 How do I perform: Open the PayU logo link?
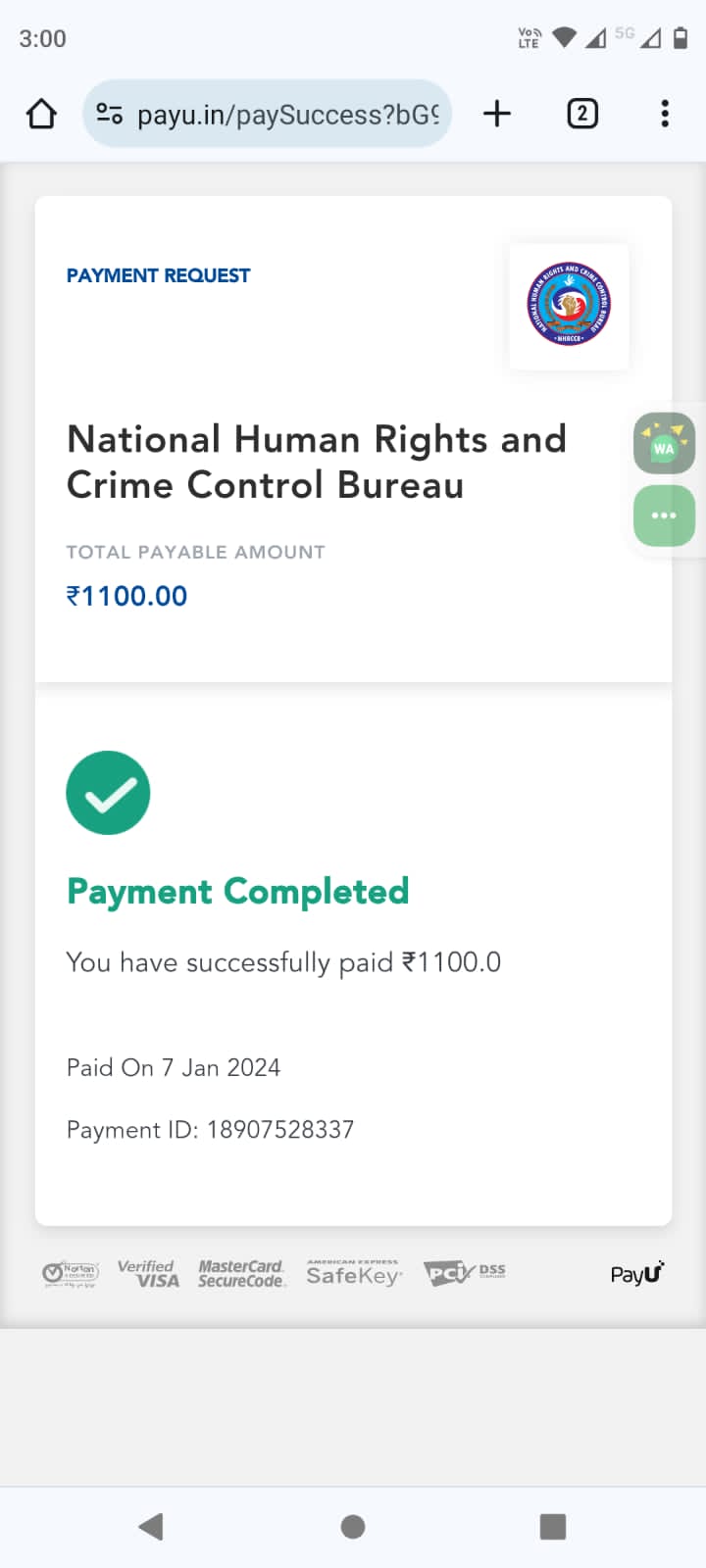coord(636,1273)
